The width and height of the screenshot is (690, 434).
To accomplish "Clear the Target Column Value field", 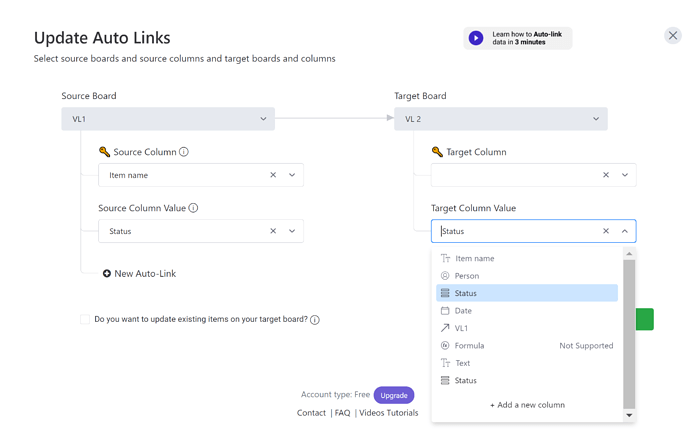I will pos(606,231).
